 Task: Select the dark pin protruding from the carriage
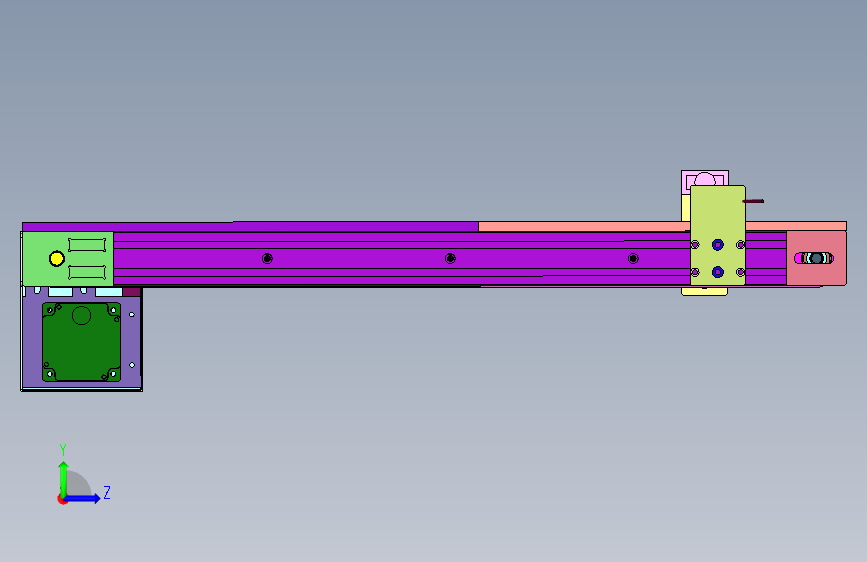pyautogui.click(x=753, y=201)
